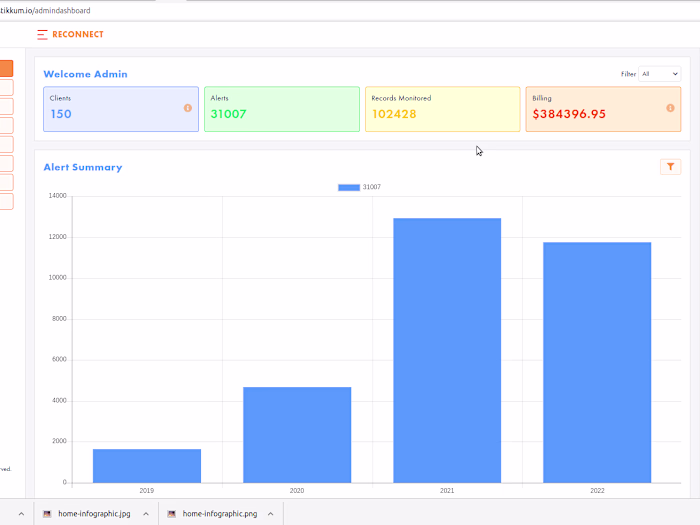The image size is (700, 525).
Task: Click the hamburger menu icon beside RECONNECT
Action: 42,34
